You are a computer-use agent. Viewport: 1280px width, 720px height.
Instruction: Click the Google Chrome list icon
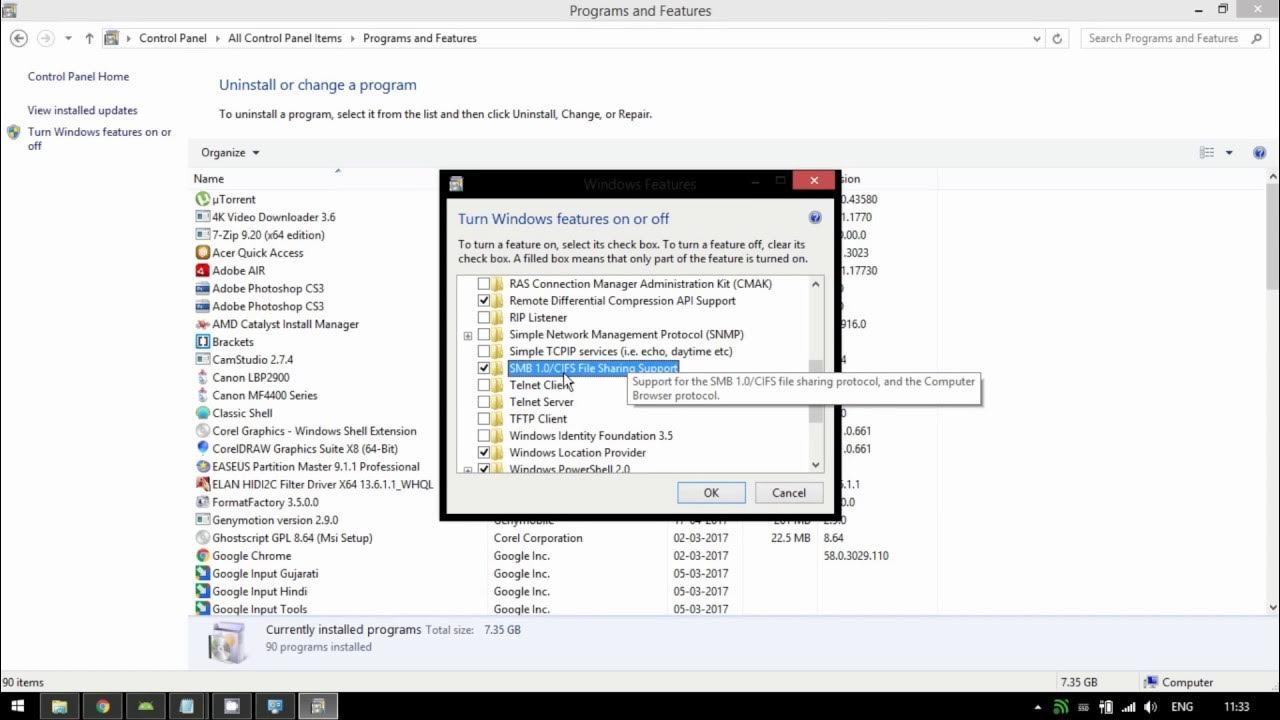(x=203, y=556)
